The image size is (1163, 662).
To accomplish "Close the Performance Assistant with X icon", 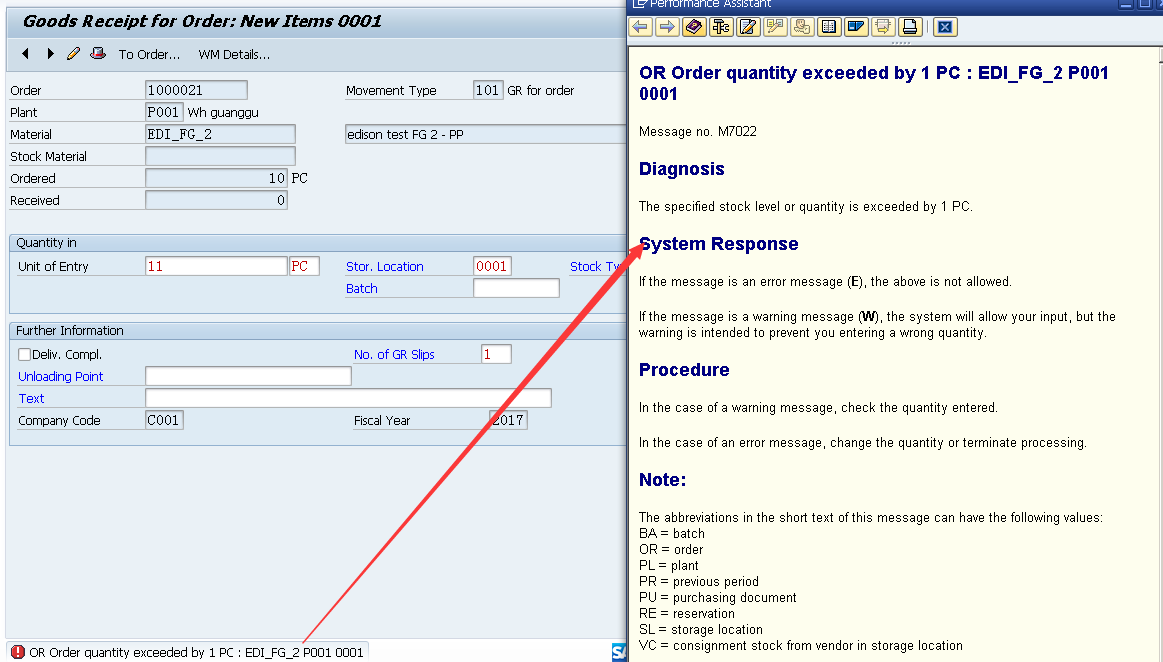I will pyautogui.click(x=945, y=27).
